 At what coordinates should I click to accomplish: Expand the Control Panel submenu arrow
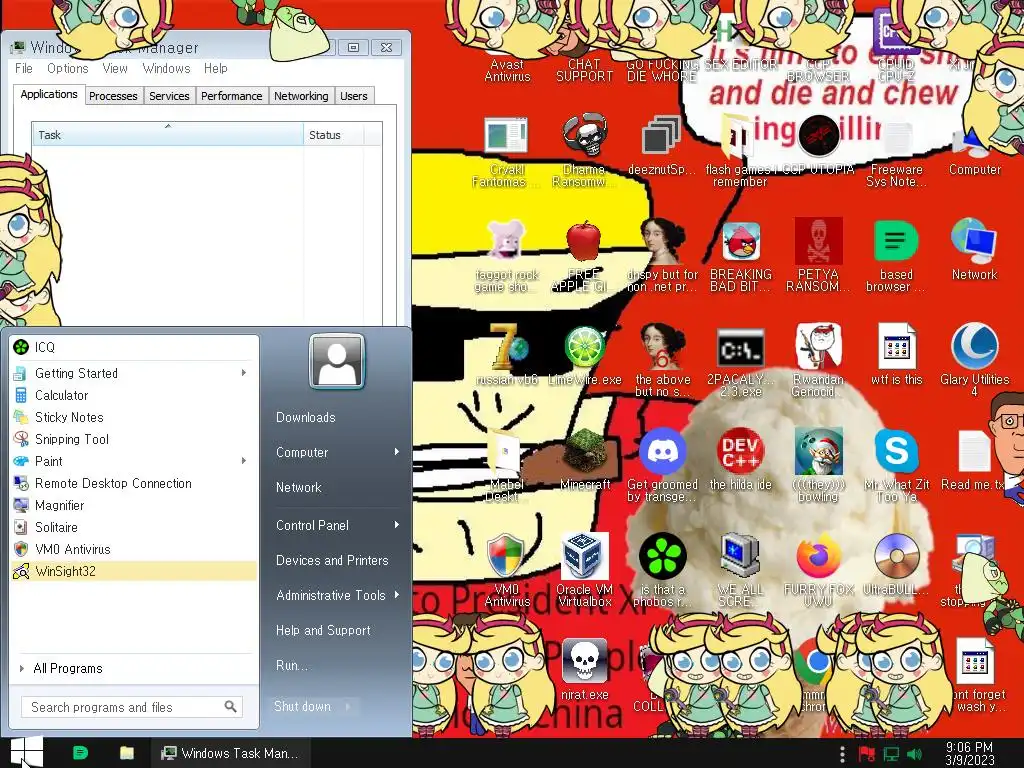click(x=396, y=525)
